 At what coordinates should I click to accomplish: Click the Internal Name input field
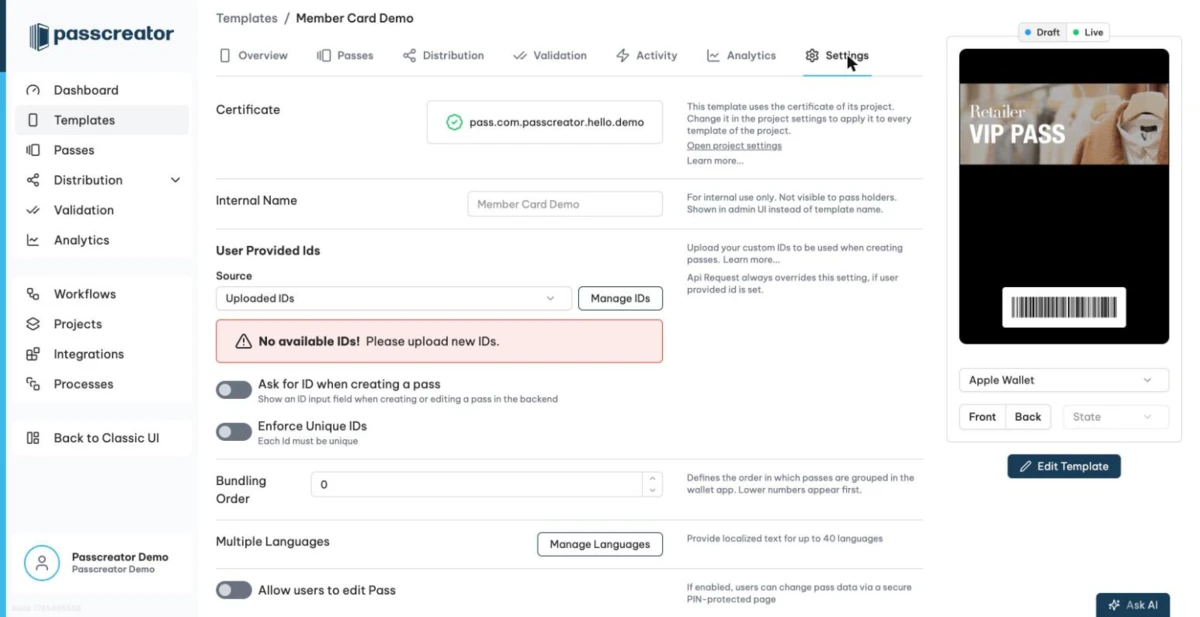(565, 204)
